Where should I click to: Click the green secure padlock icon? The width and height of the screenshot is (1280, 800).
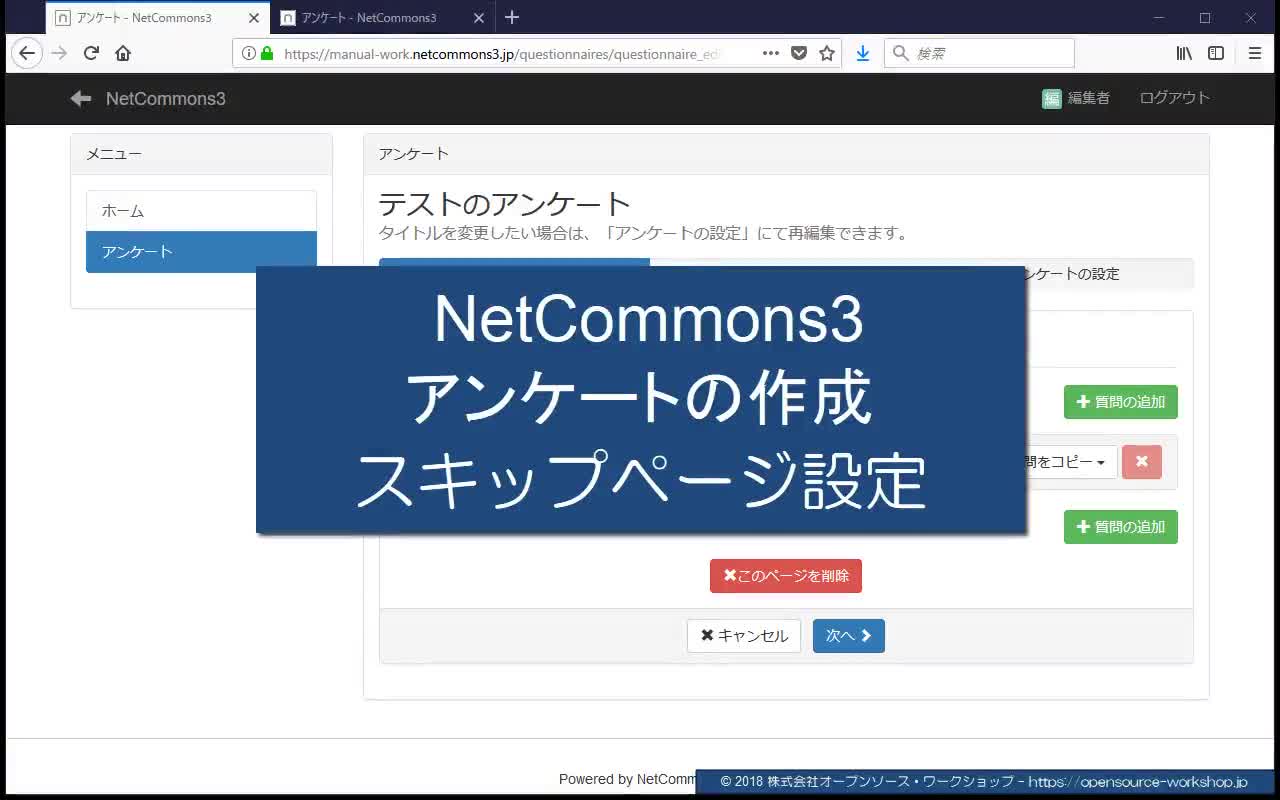[x=267, y=53]
